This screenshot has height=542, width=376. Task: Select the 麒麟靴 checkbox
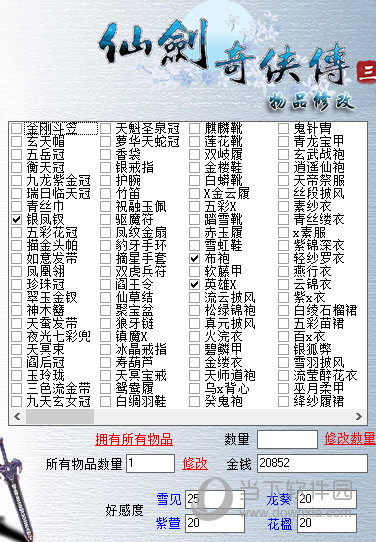[x=195, y=129]
